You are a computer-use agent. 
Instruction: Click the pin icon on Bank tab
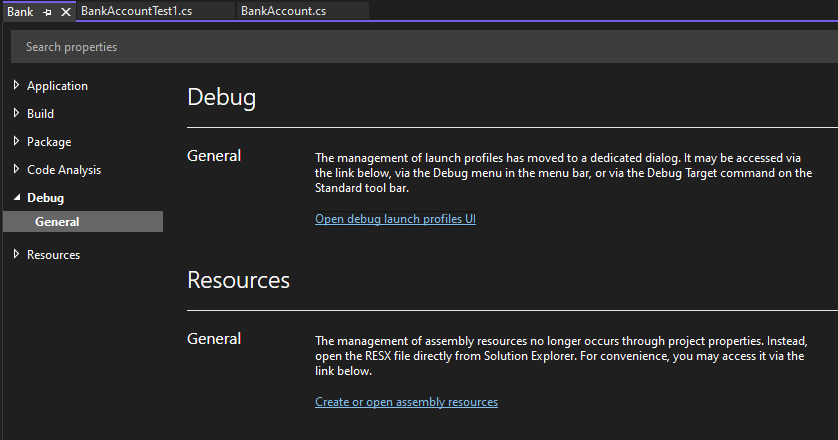(x=47, y=12)
